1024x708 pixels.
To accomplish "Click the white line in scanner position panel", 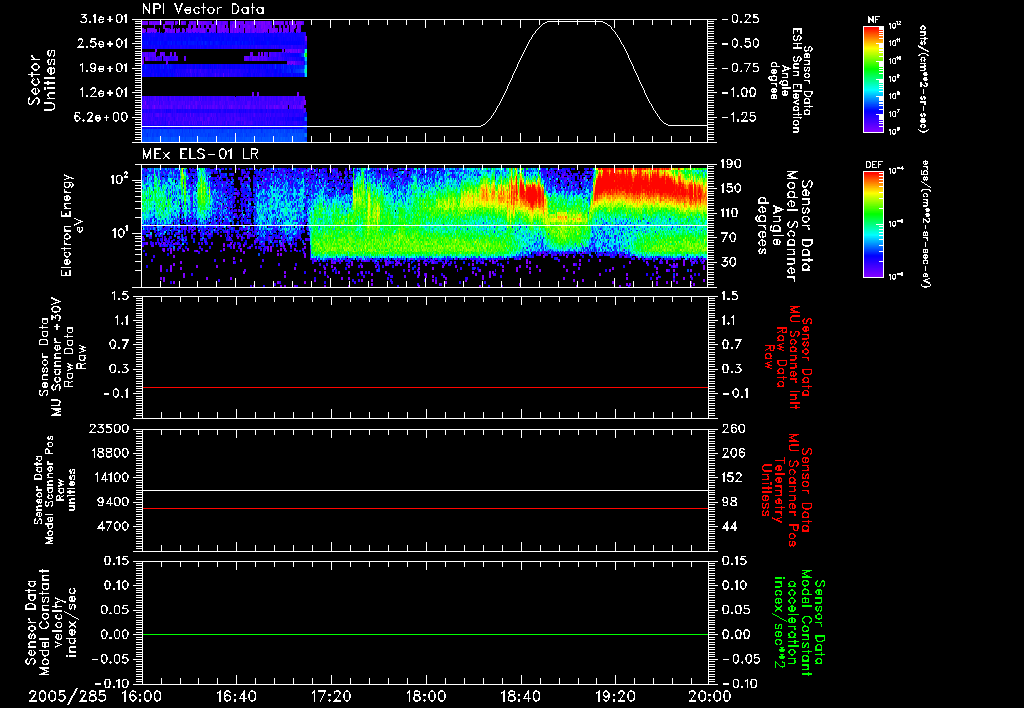I will click(x=425, y=491).
